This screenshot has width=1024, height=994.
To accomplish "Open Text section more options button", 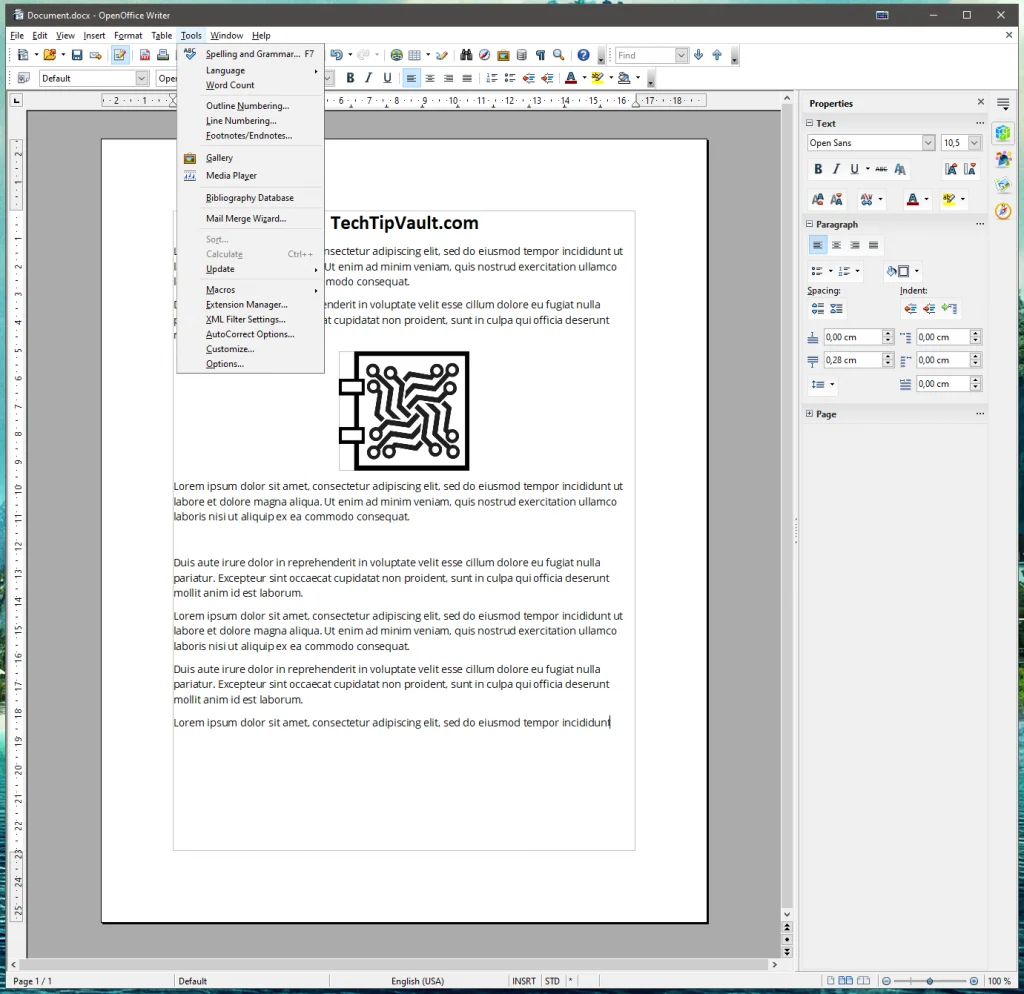I will coord(980,123).
